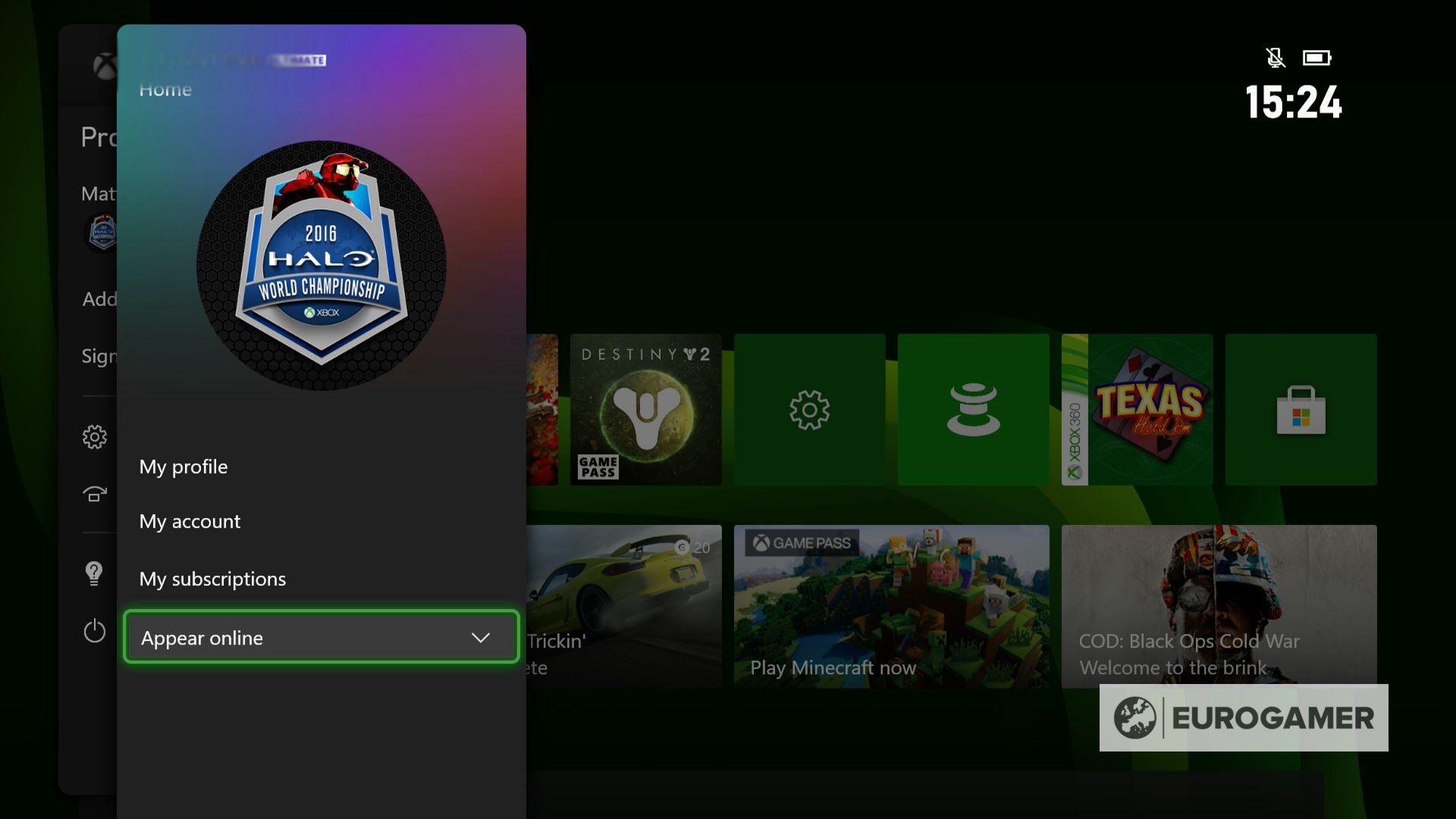Open the Settings gear tile on home screen

coord(809,409)
